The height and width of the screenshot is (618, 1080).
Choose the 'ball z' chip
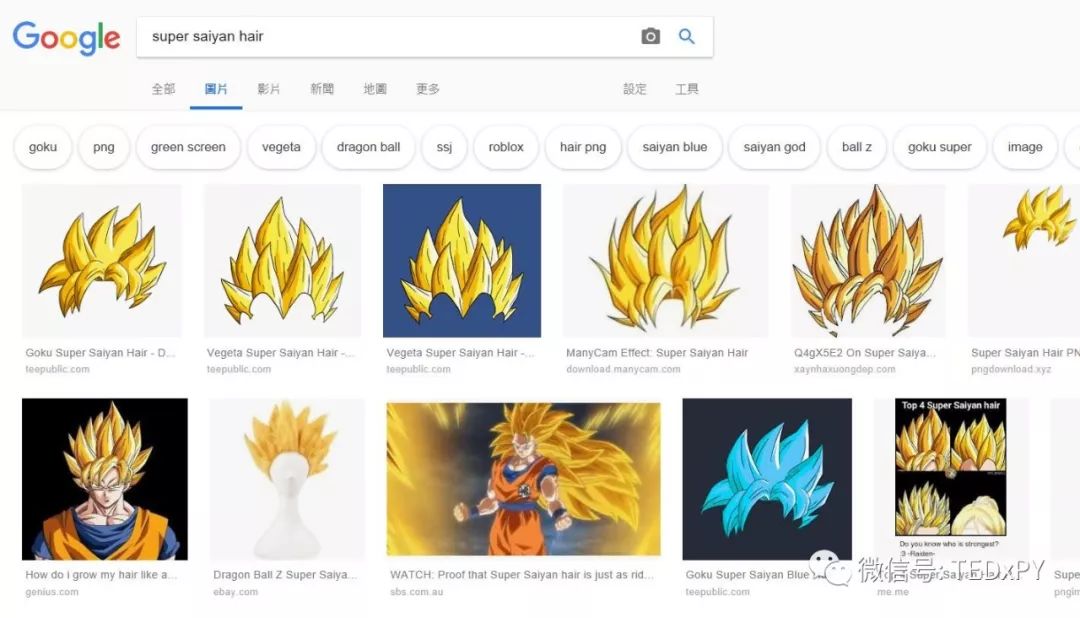857,147
